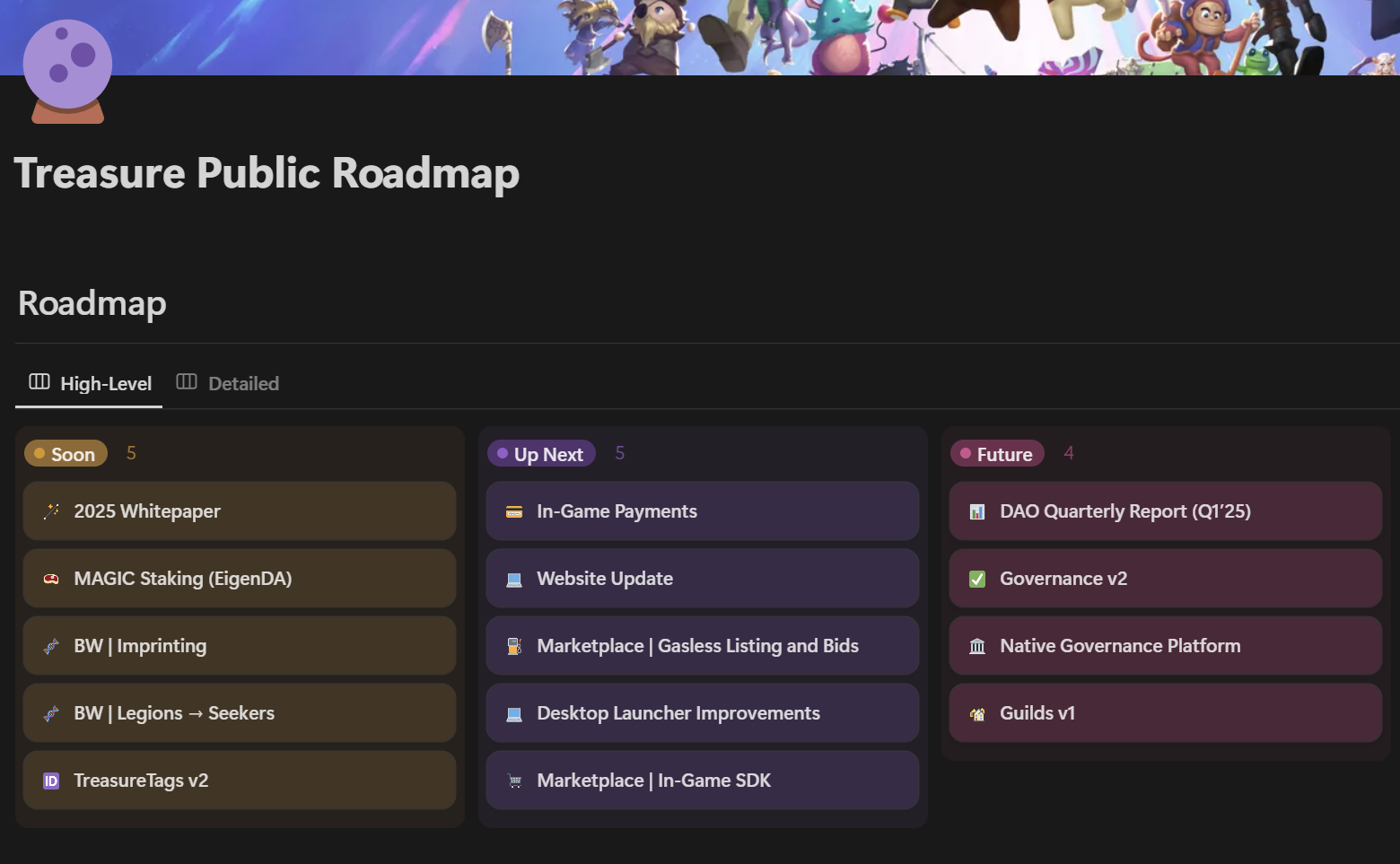Switch to the Detailed view tab
Viewport: 1400px width, 864px height.
[228, 384]
